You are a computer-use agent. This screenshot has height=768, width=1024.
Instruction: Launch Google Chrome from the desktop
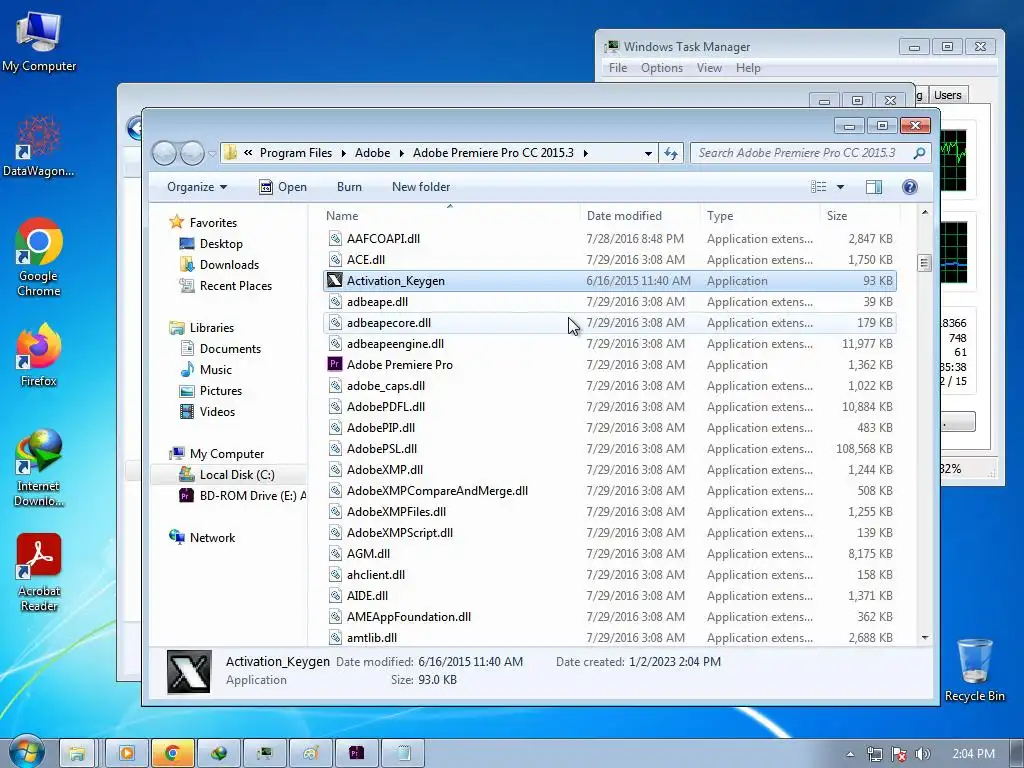click(x=39, y=257)
